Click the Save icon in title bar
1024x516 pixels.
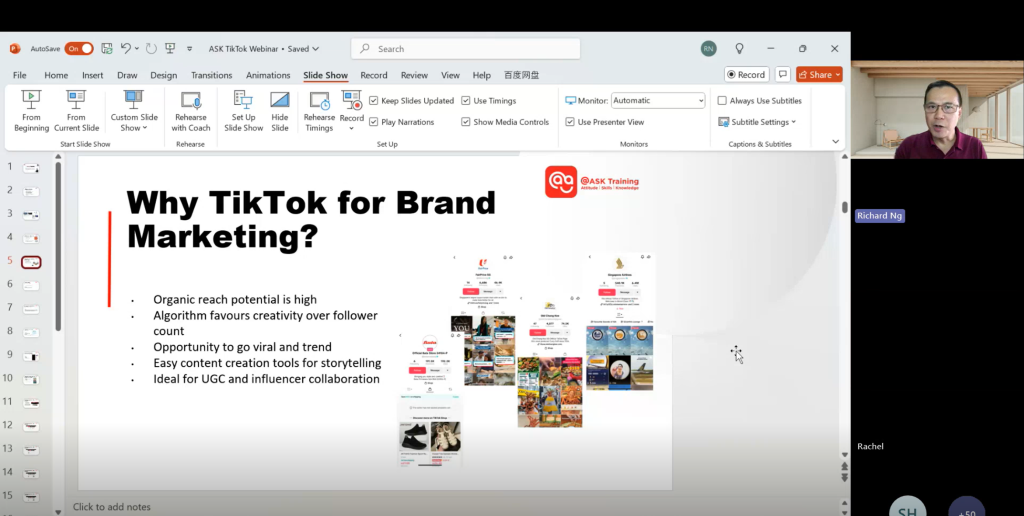104,48
